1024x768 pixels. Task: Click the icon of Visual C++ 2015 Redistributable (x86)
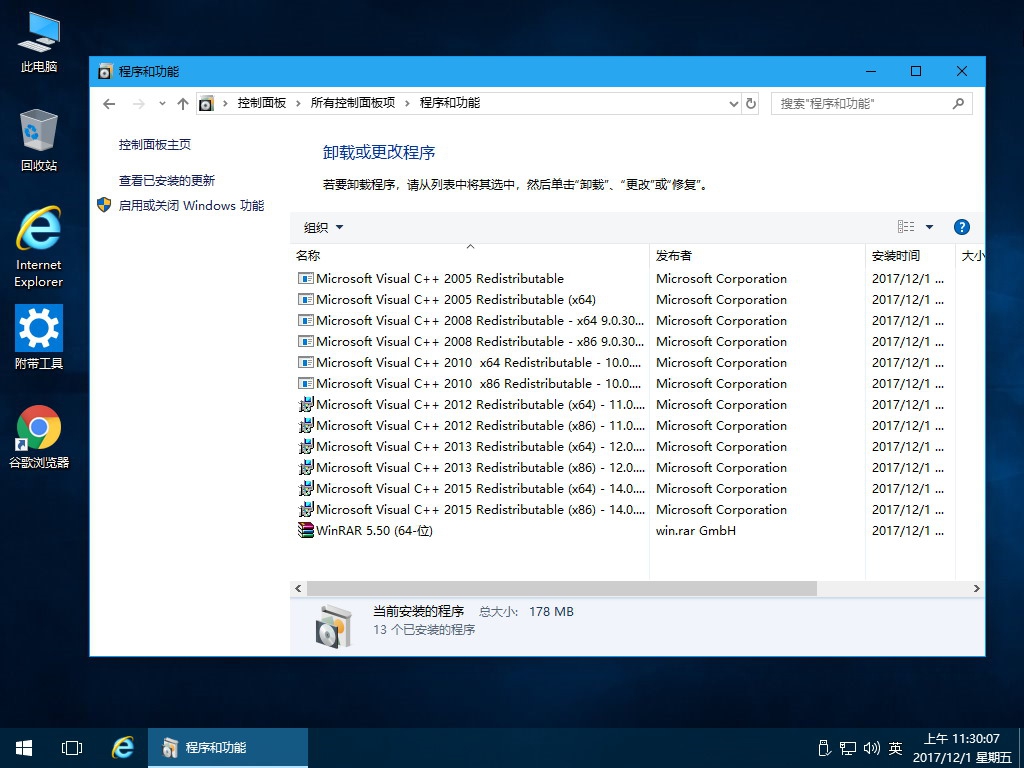[x=306, y=509]
